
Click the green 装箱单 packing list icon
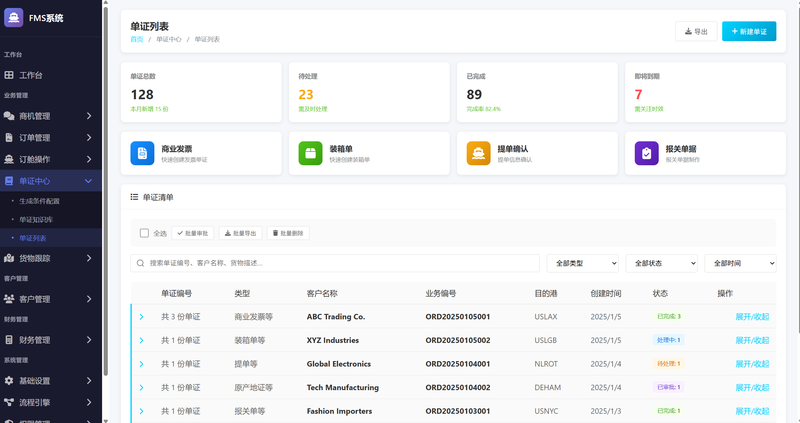click(x=311, y=153)
